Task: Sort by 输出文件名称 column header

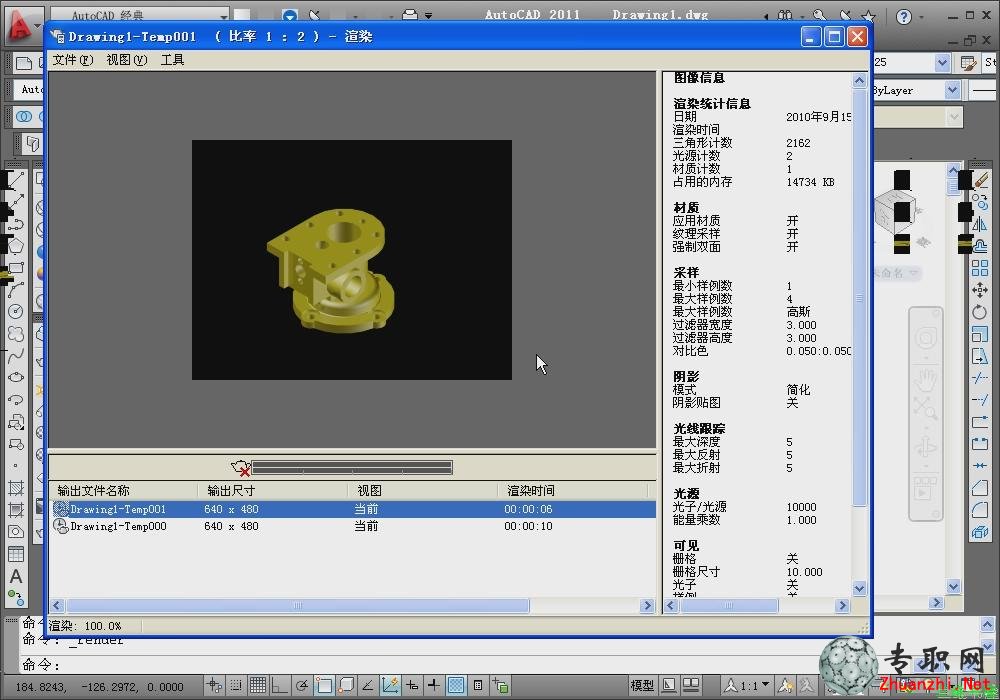Action: pos(124,490)
